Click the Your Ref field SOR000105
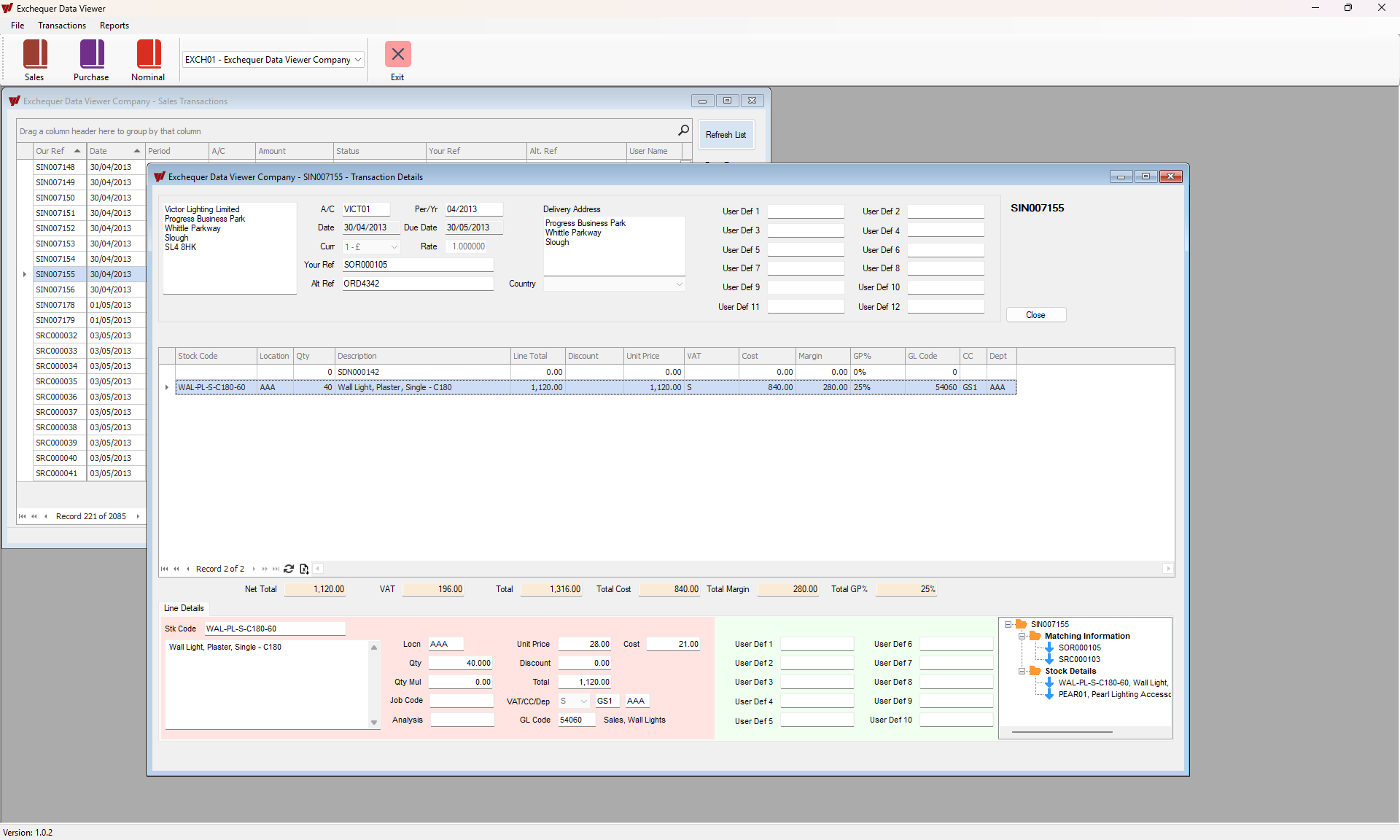The height and width of the screenshot is (840, 1400). (418, 265)
